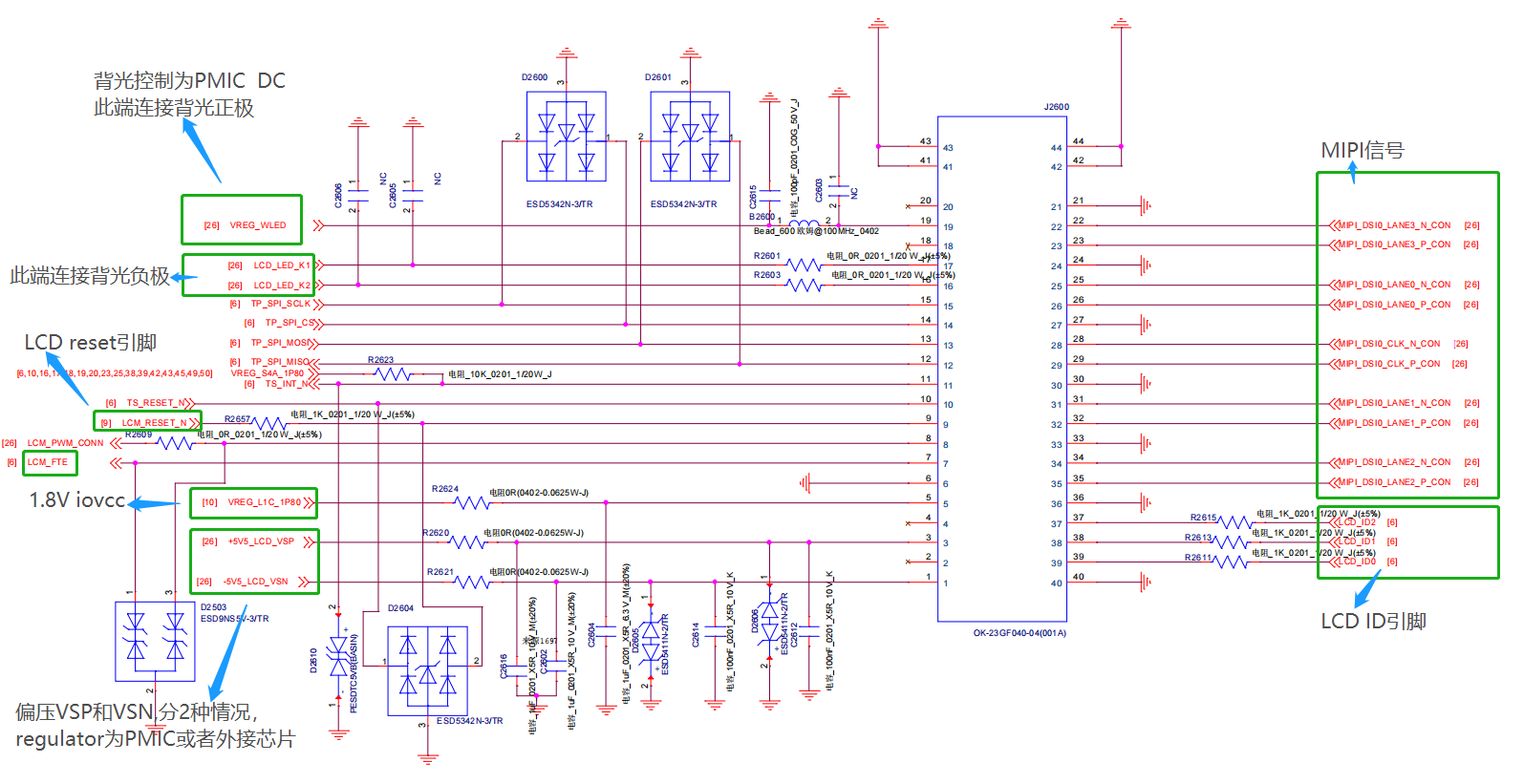Select the MIPI_DSI0_LANE3_N_CON signal label
Screen dimensions: 1524x784
click(1394, 225)
